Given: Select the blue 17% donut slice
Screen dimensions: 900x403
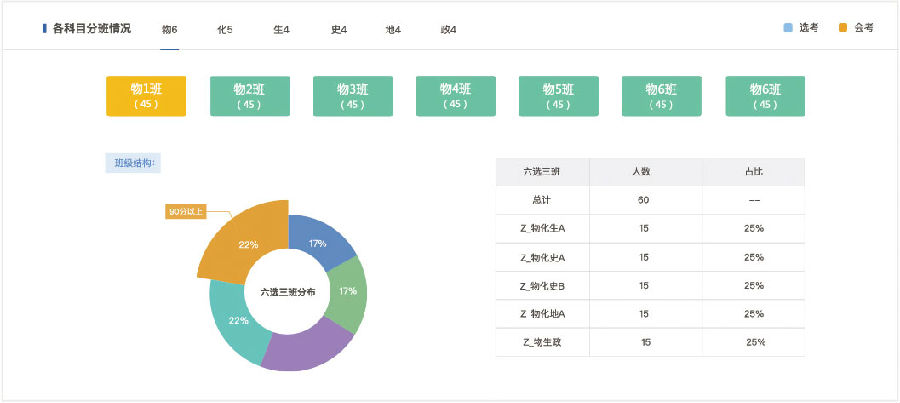Looking at the screenshot, I should click(319, 240).
